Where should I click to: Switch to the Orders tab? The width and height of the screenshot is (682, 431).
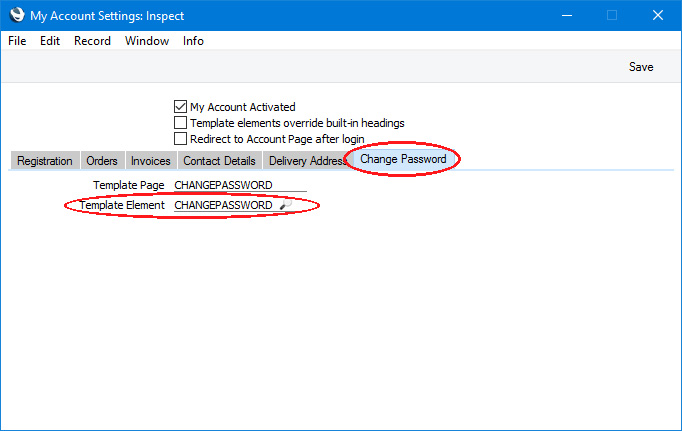point(102,161)
